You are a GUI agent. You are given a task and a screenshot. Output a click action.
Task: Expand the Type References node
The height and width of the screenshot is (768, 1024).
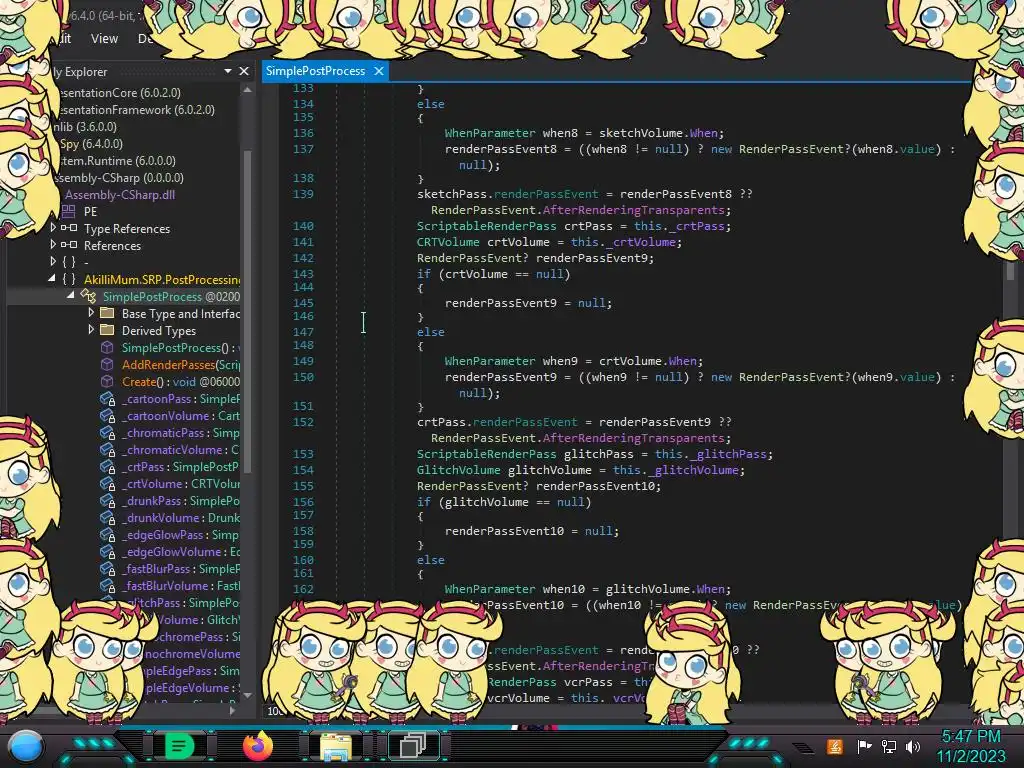(53, 227)
